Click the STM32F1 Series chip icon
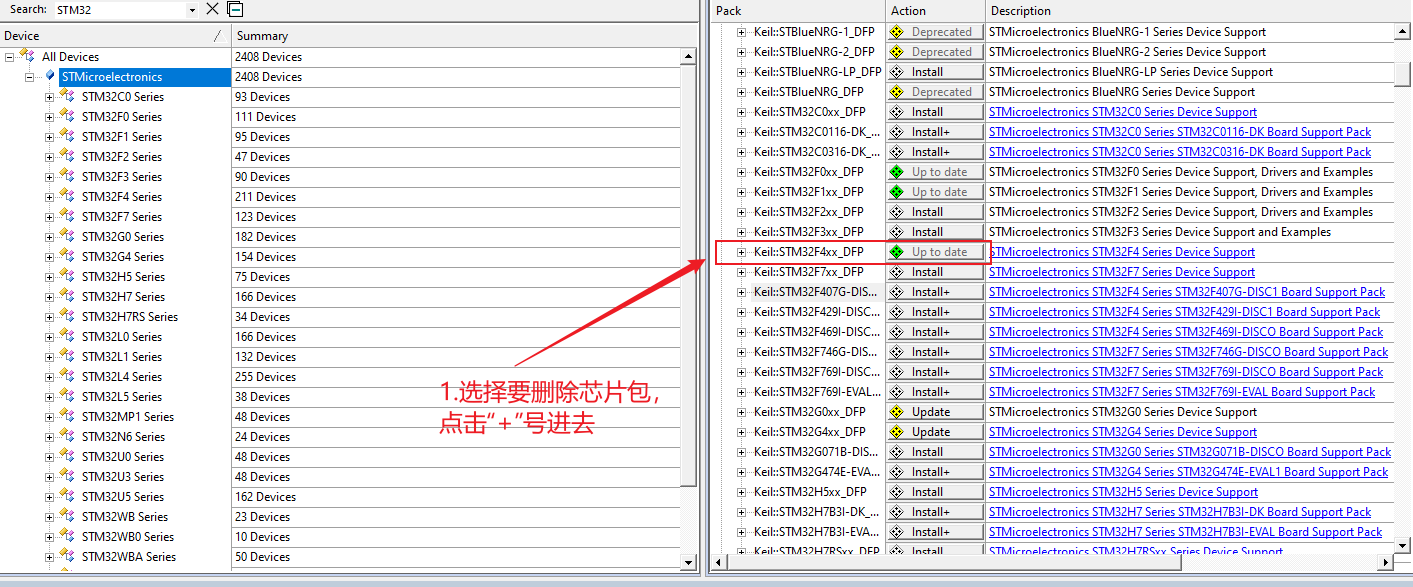Image resolution: width=1413 pixels, height=587 pixels. pyautogui.click(x=67, y=136)
